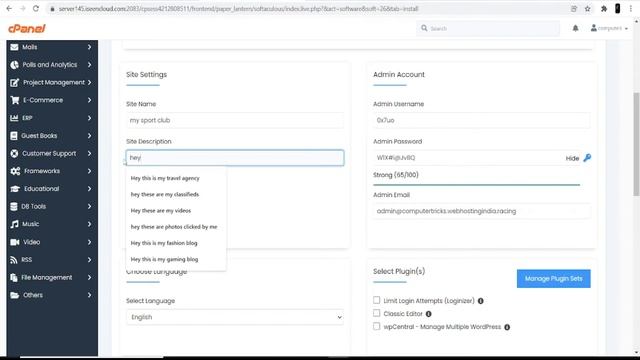The width and height of the screenshot is (640, 360).
Task: Expand the Mails category chevron
Action: click(89, 47)
